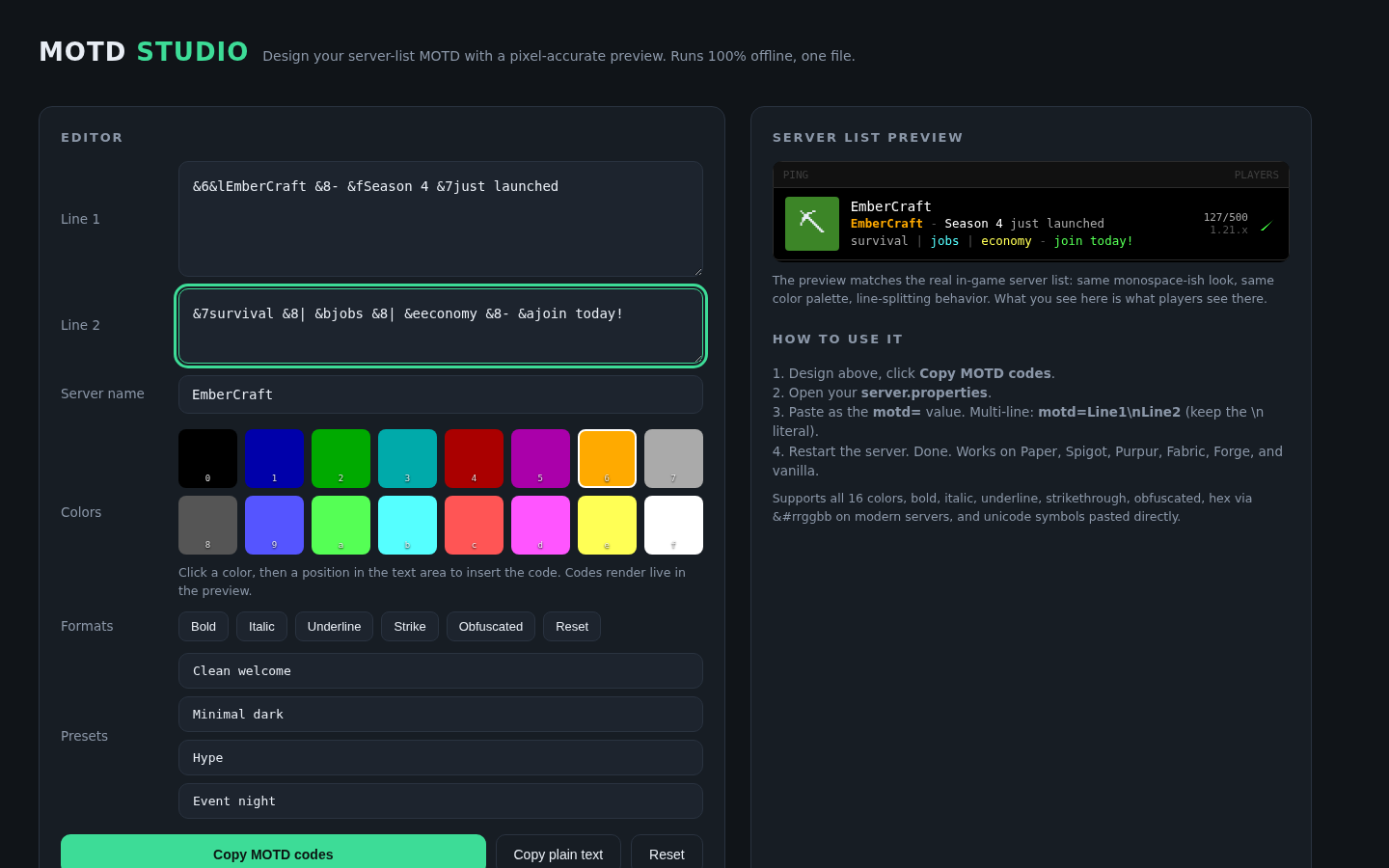1389x868 pixels.
Task: Load the Clean welcome preset
Action: [x=441, y=670]
